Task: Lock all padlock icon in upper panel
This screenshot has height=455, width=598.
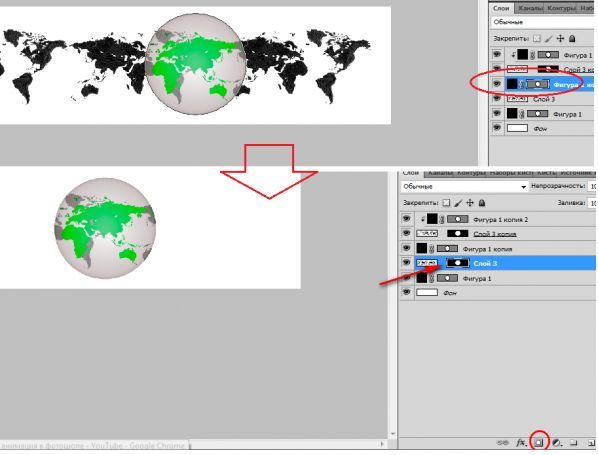Action: [572, 39]
